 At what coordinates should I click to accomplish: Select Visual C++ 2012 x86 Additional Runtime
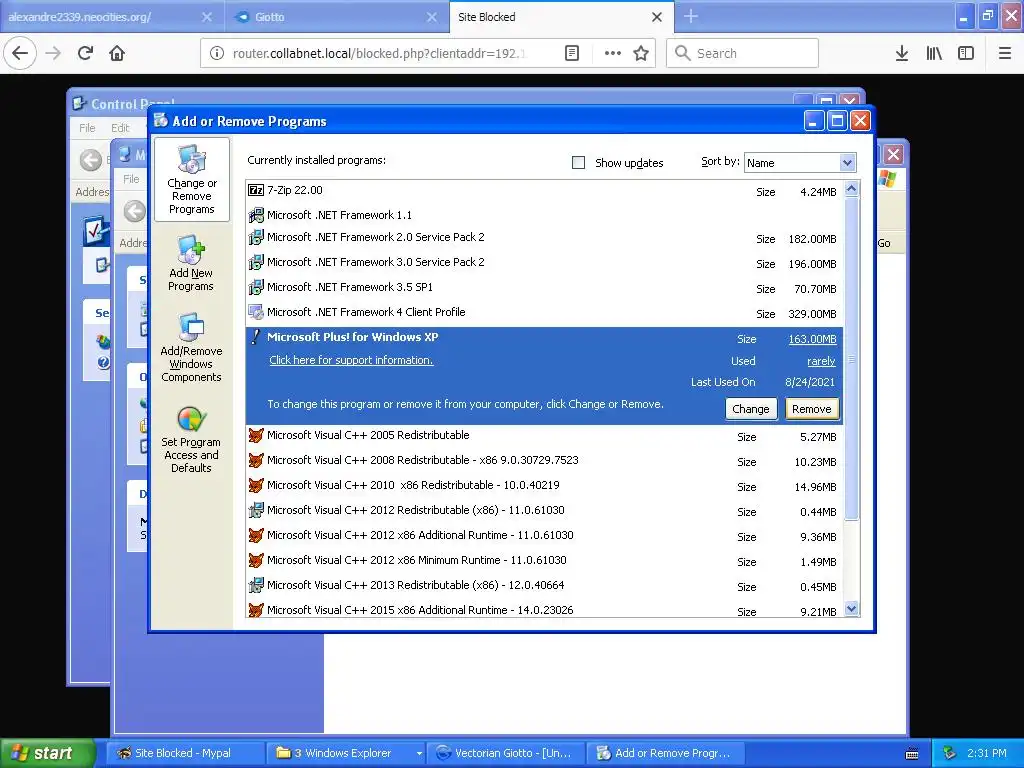coord(544,536)
